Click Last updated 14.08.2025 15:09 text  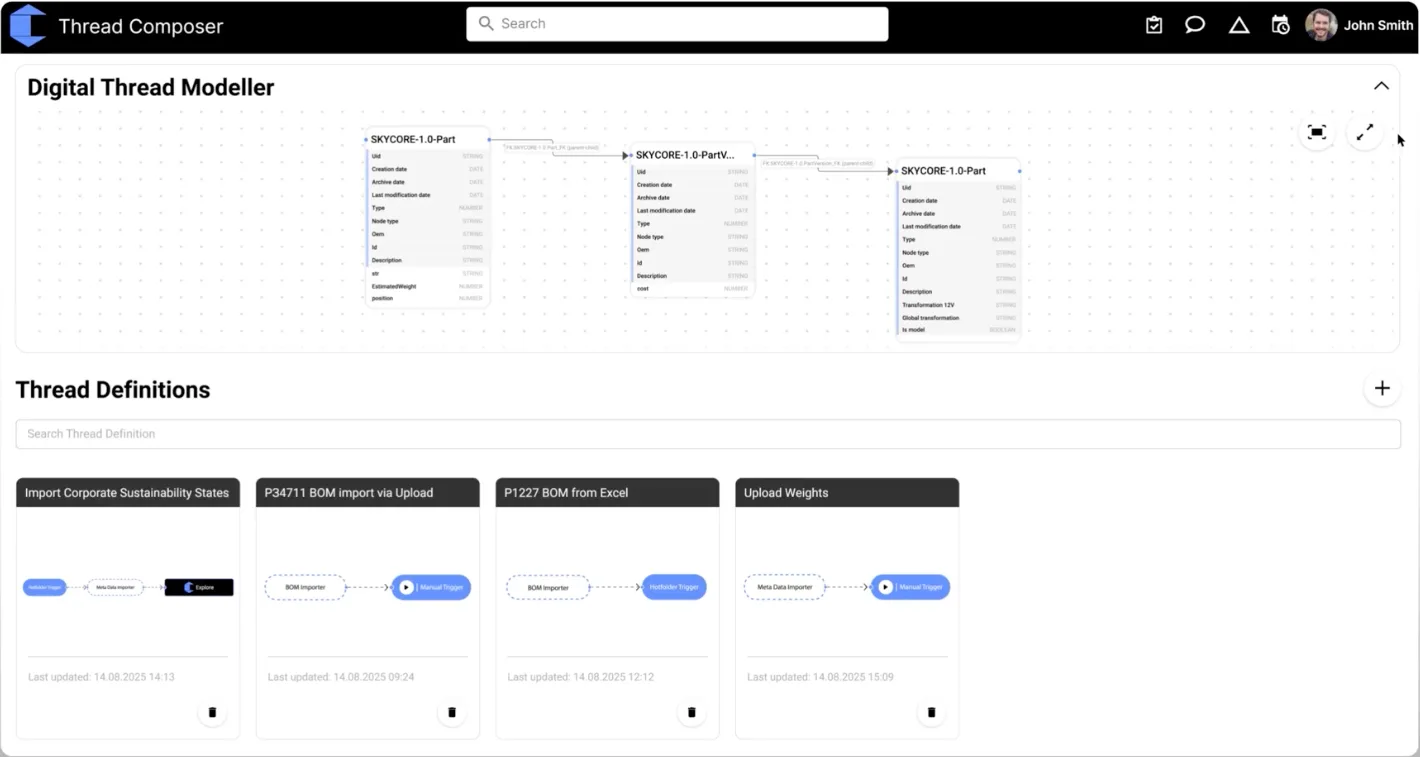821,677
